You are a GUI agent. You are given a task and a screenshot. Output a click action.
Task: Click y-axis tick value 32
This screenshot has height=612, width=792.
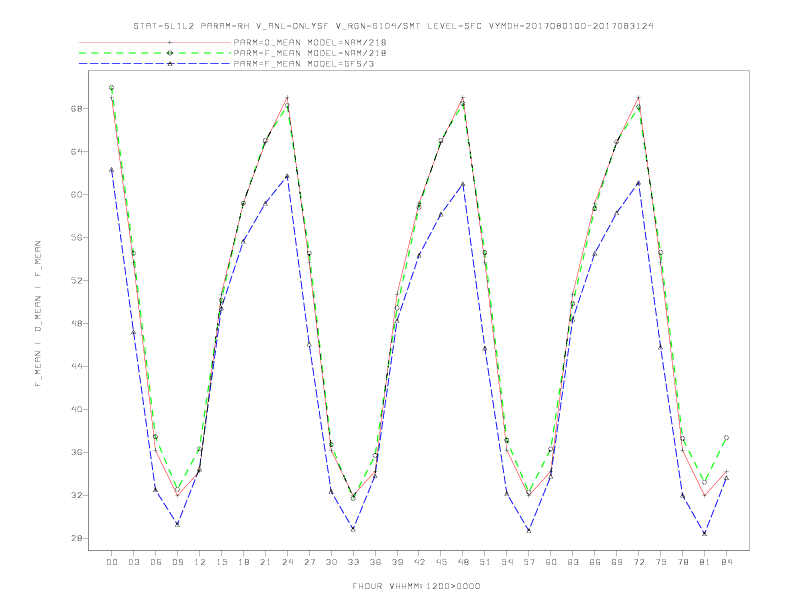click(x=76, y=495)
